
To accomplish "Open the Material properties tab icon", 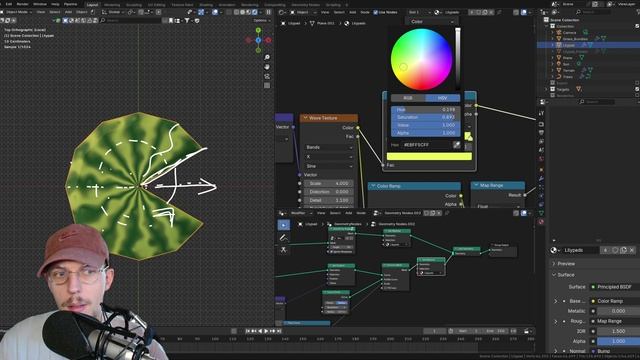I will coord(541,222).
